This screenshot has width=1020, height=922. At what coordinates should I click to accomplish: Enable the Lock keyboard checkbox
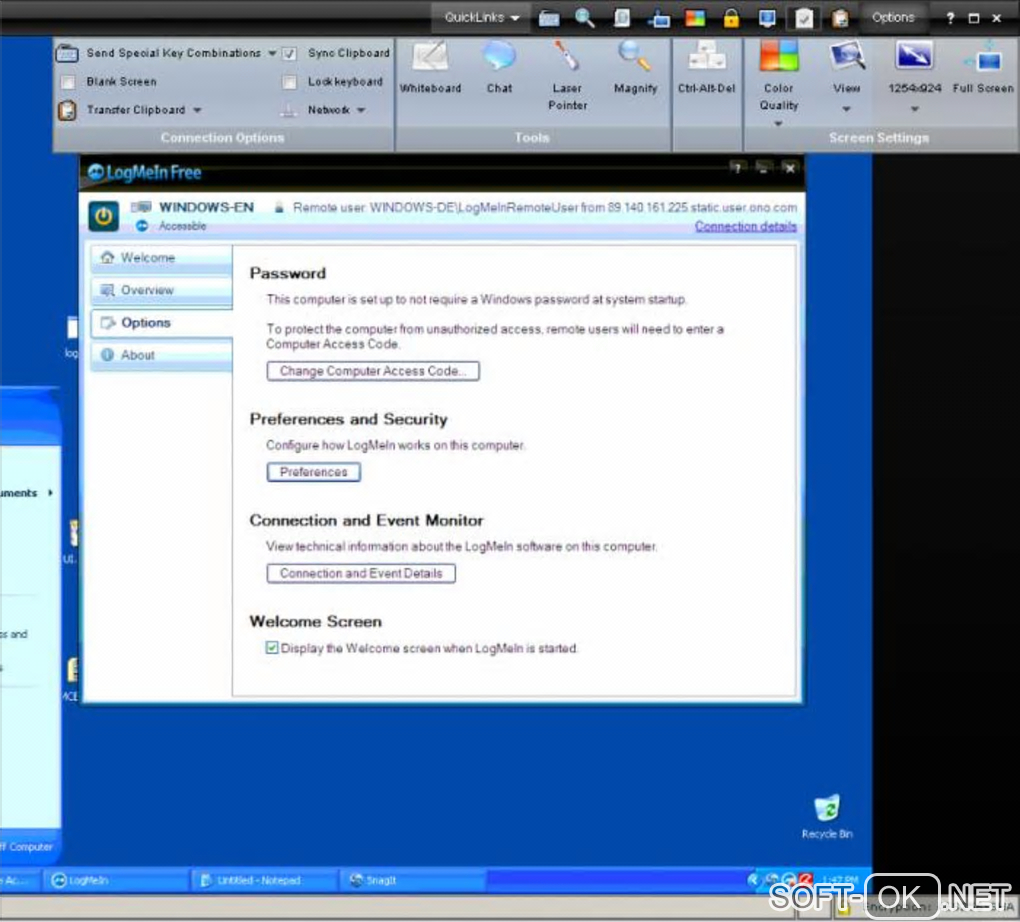tap(289, 82)
